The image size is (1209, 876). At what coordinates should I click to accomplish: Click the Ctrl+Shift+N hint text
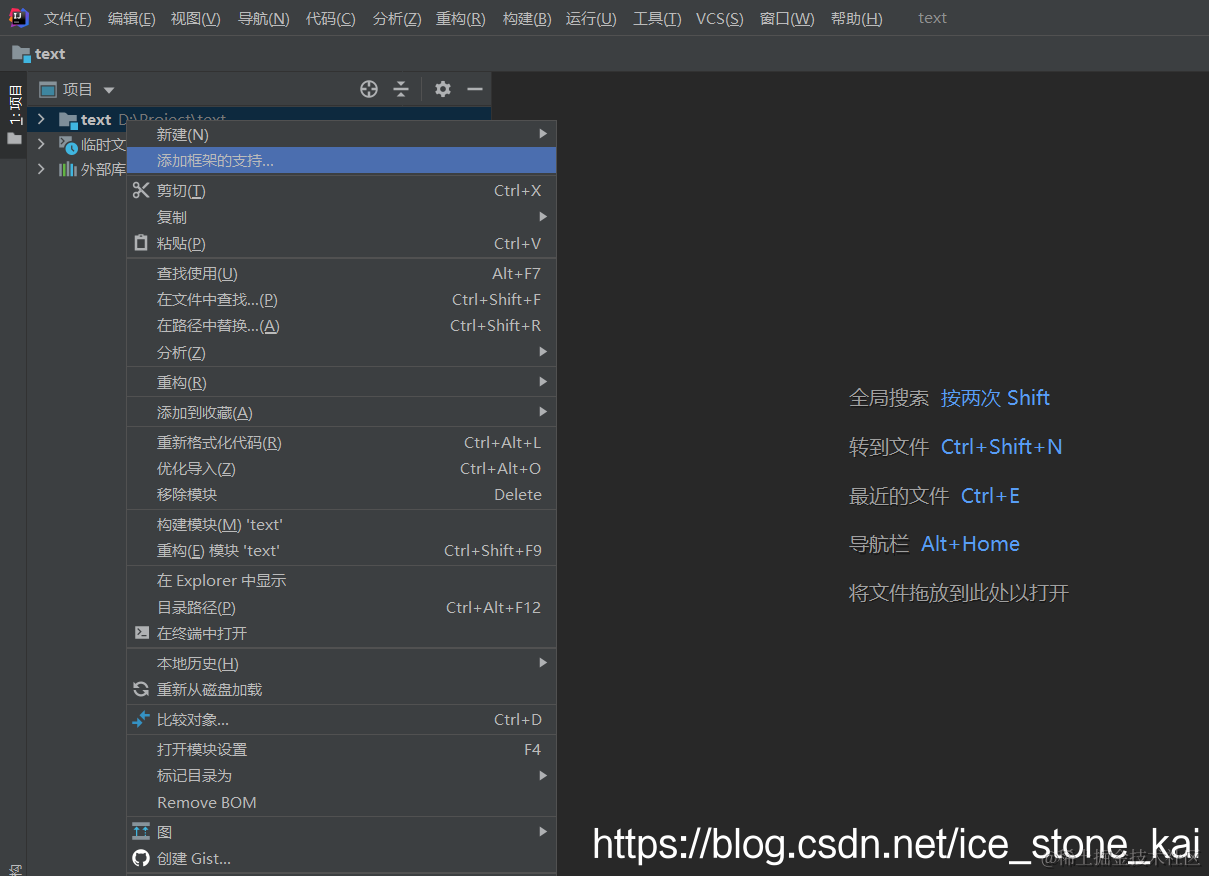click(1001, 447)
